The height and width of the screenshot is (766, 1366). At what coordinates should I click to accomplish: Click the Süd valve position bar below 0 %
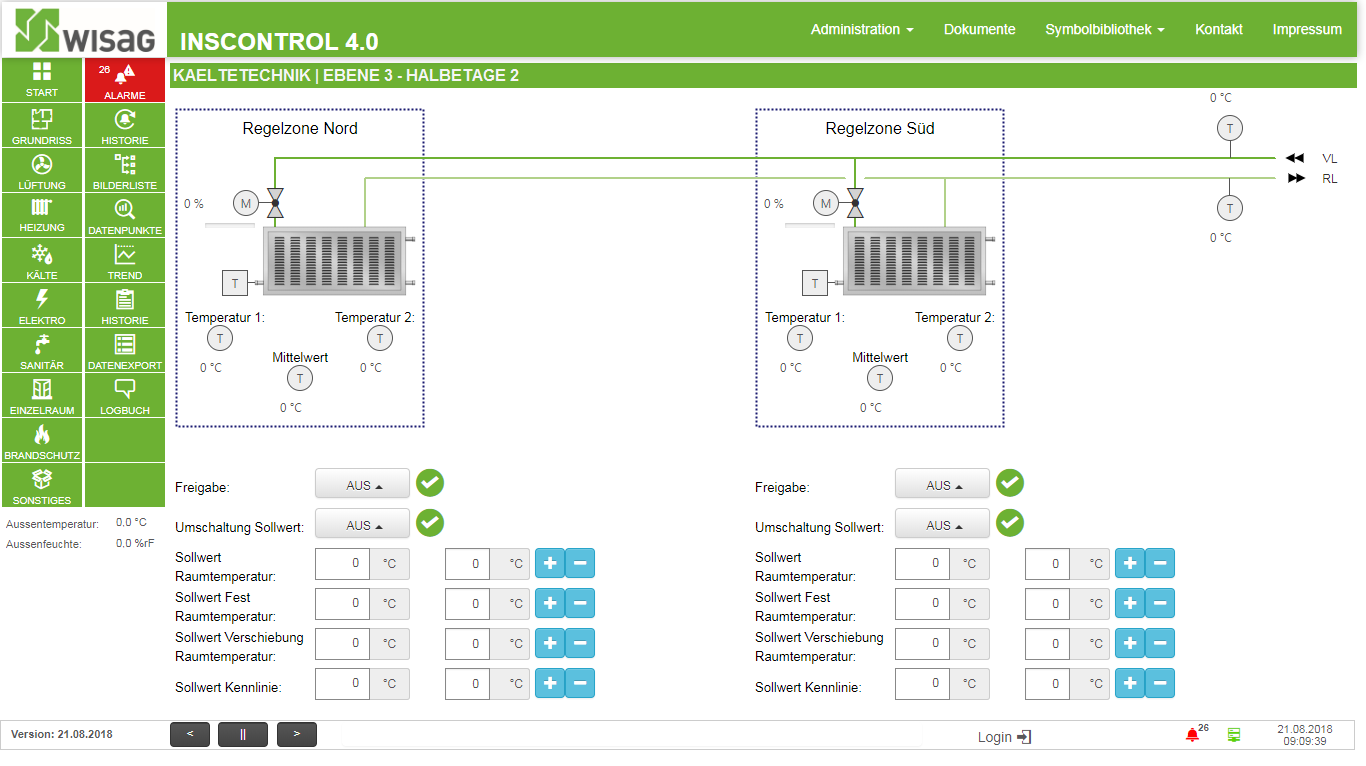[810, 225]
